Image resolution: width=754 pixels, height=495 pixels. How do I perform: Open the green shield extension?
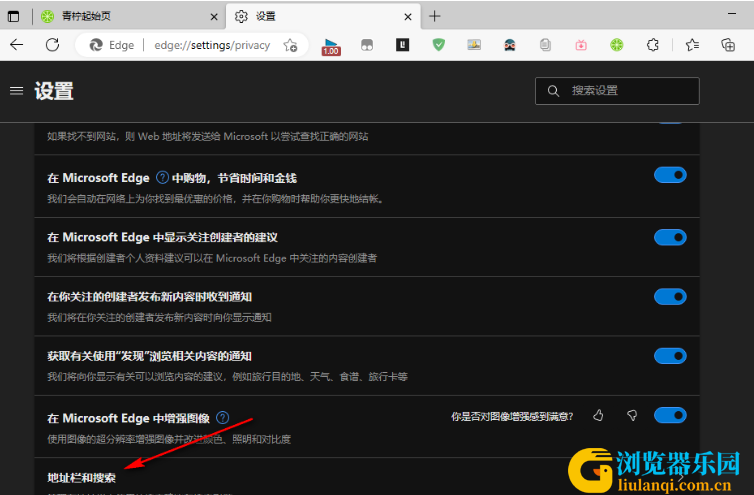click(x=438, y=45)
